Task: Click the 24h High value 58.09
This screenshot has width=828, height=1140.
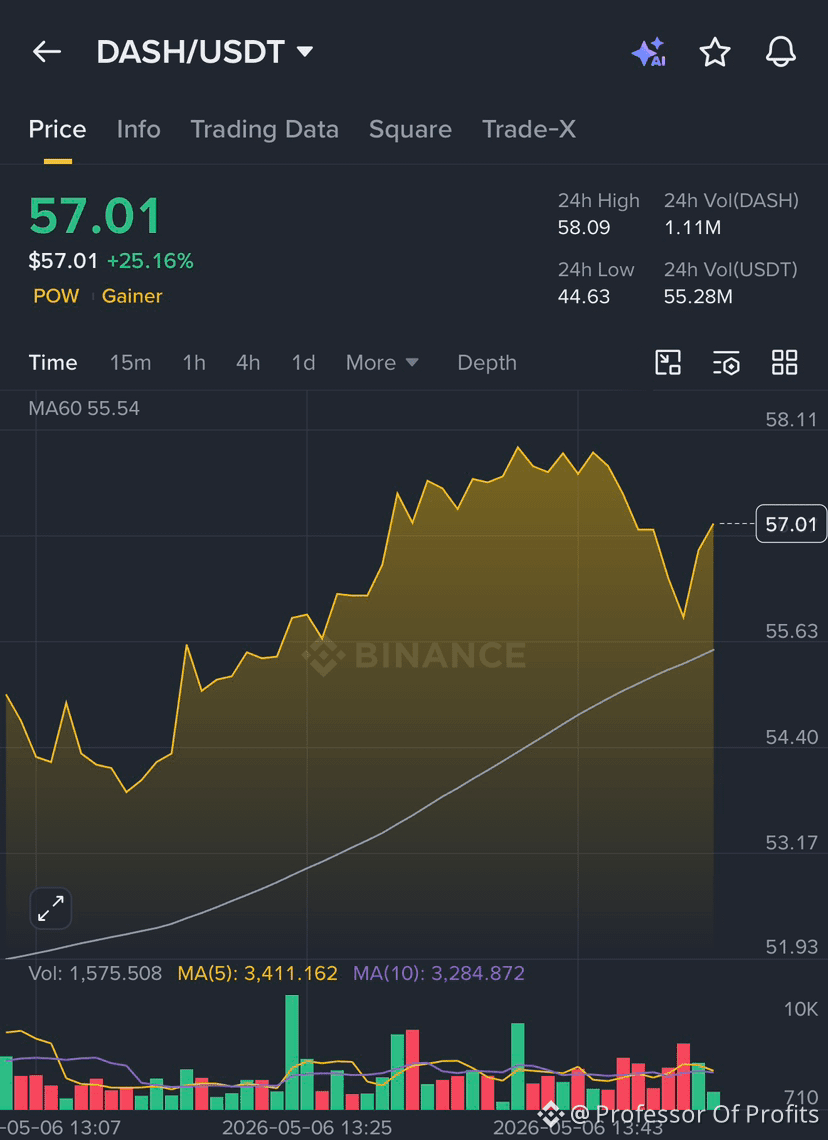Action: click(584, 228)
